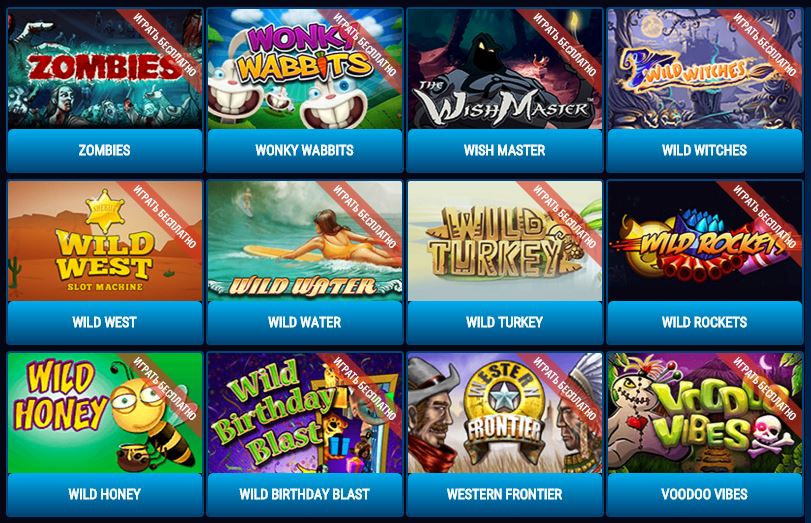Click the Wild West slot machine image
811x523 pixels.
click(x=105, y=241)
